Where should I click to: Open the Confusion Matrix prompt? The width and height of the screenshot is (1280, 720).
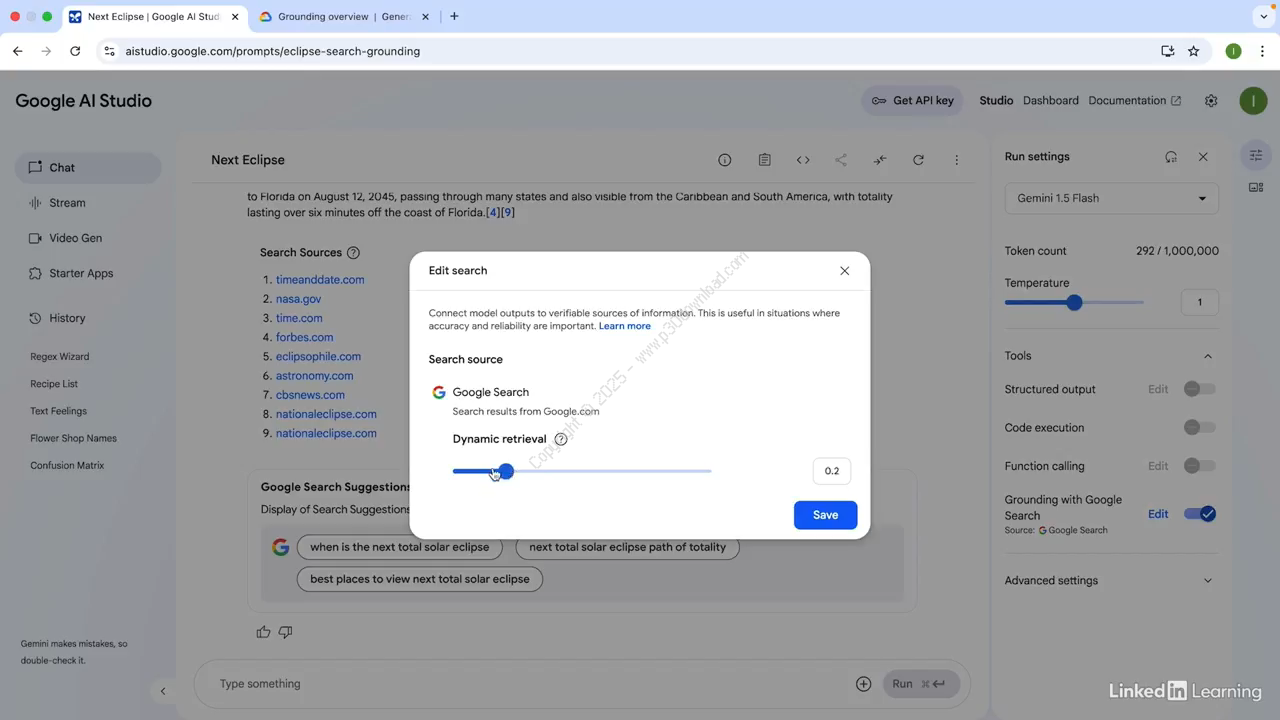click(x=67, y=465)
